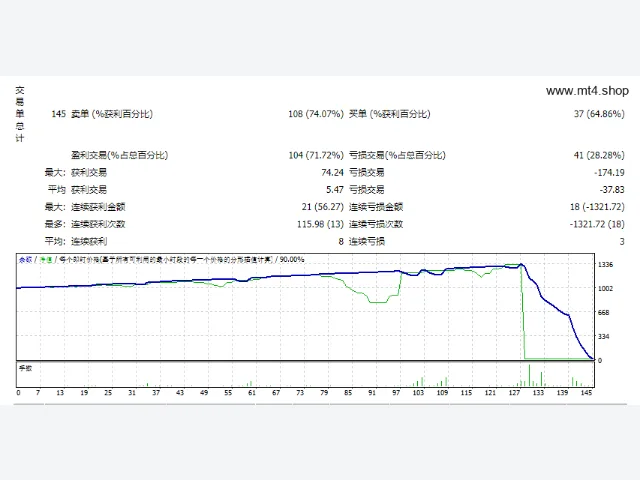Click the 最多: row prefix label
The image size is (640, 480).
(55, 224)
